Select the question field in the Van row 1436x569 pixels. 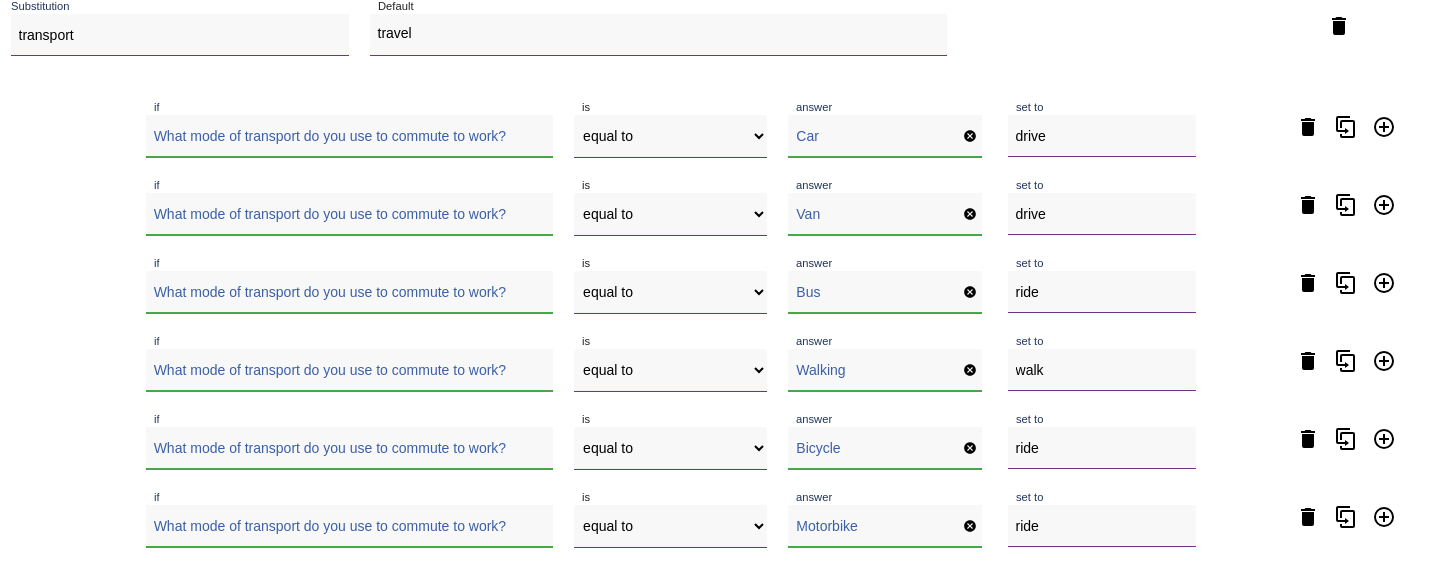pyautogui.click(x=349, y=214)
